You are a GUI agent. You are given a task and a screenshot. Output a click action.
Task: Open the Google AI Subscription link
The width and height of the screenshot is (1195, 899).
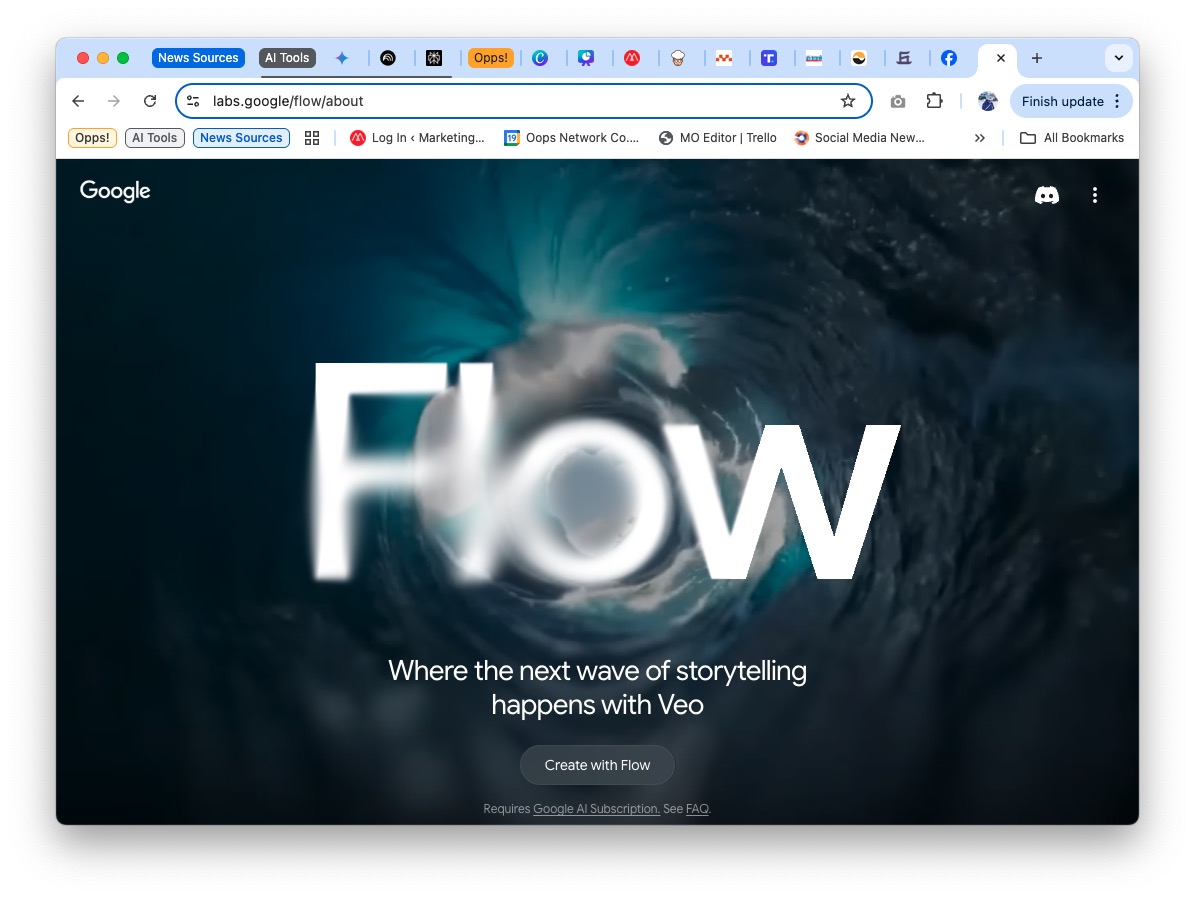coord(596,809)
